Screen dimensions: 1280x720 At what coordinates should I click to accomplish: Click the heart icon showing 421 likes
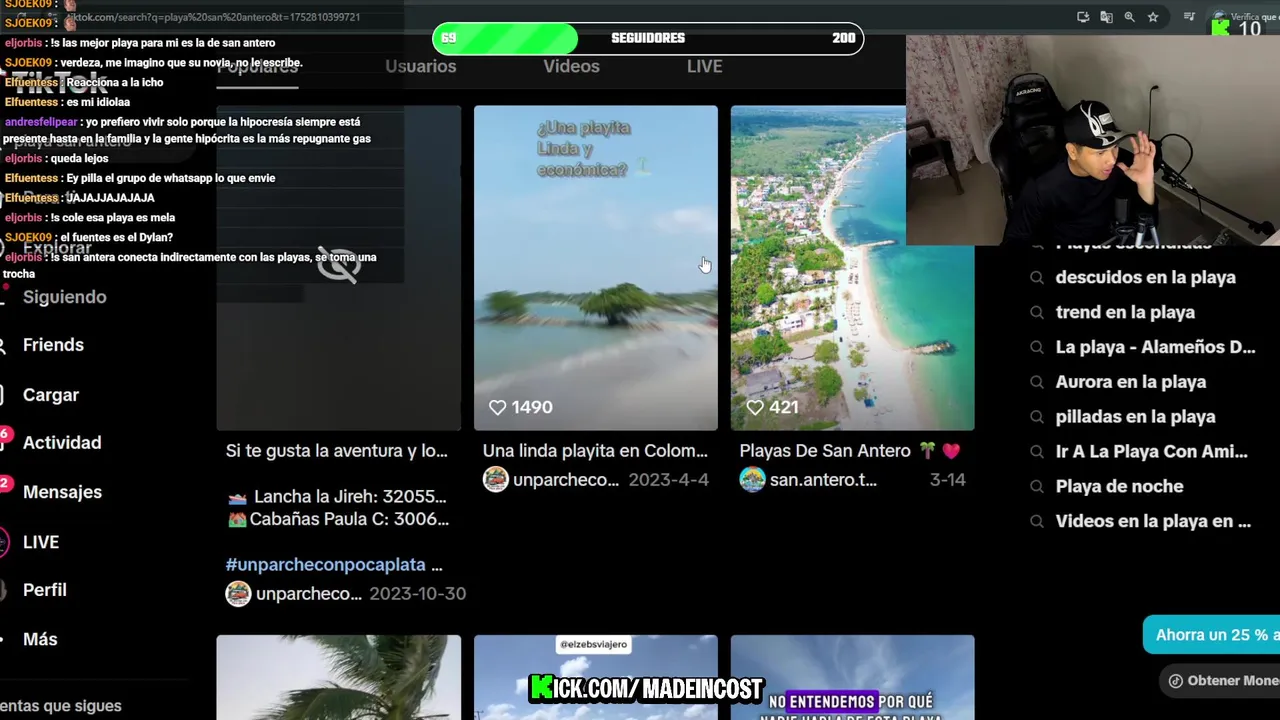(x=755, y=407)
